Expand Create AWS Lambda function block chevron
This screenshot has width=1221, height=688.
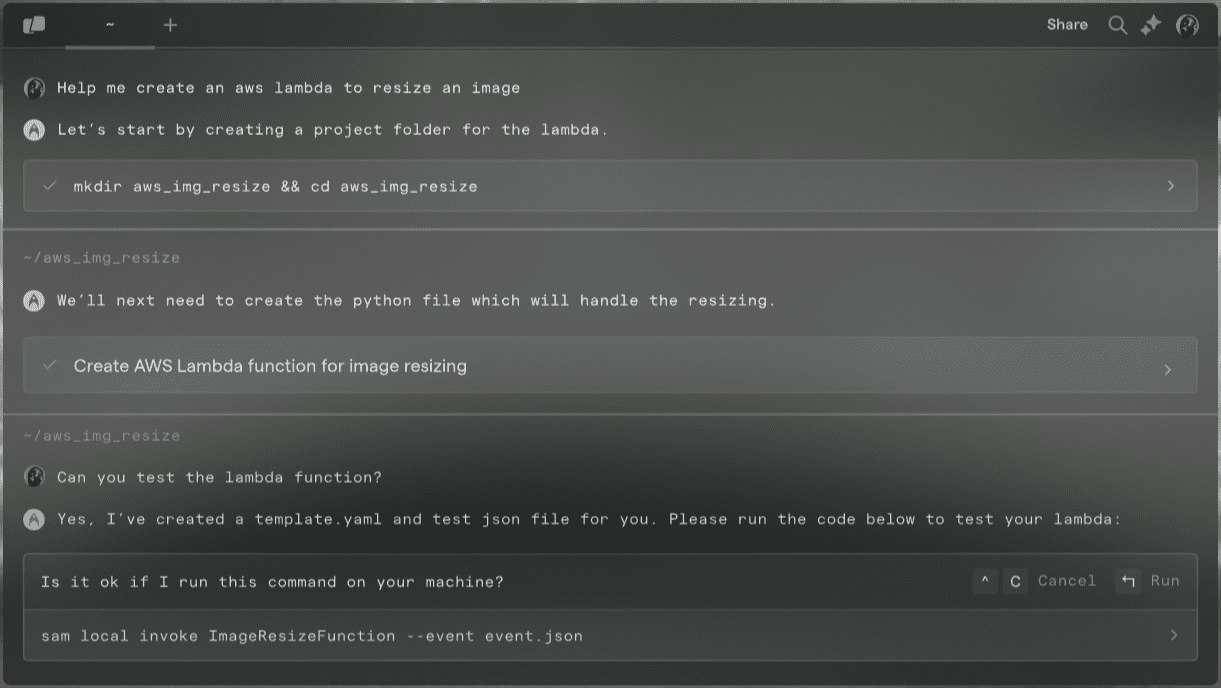coord(1168,370)
